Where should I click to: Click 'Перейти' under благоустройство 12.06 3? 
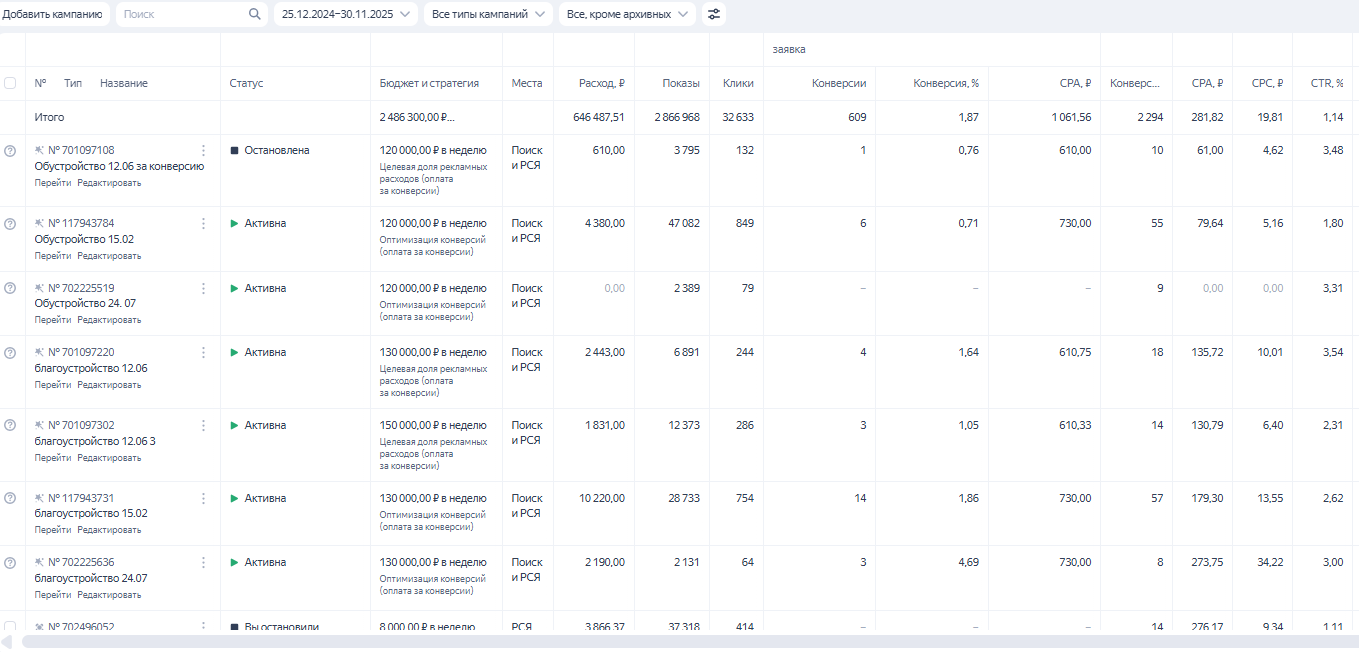pyautogui.click(x=52, y=457)
